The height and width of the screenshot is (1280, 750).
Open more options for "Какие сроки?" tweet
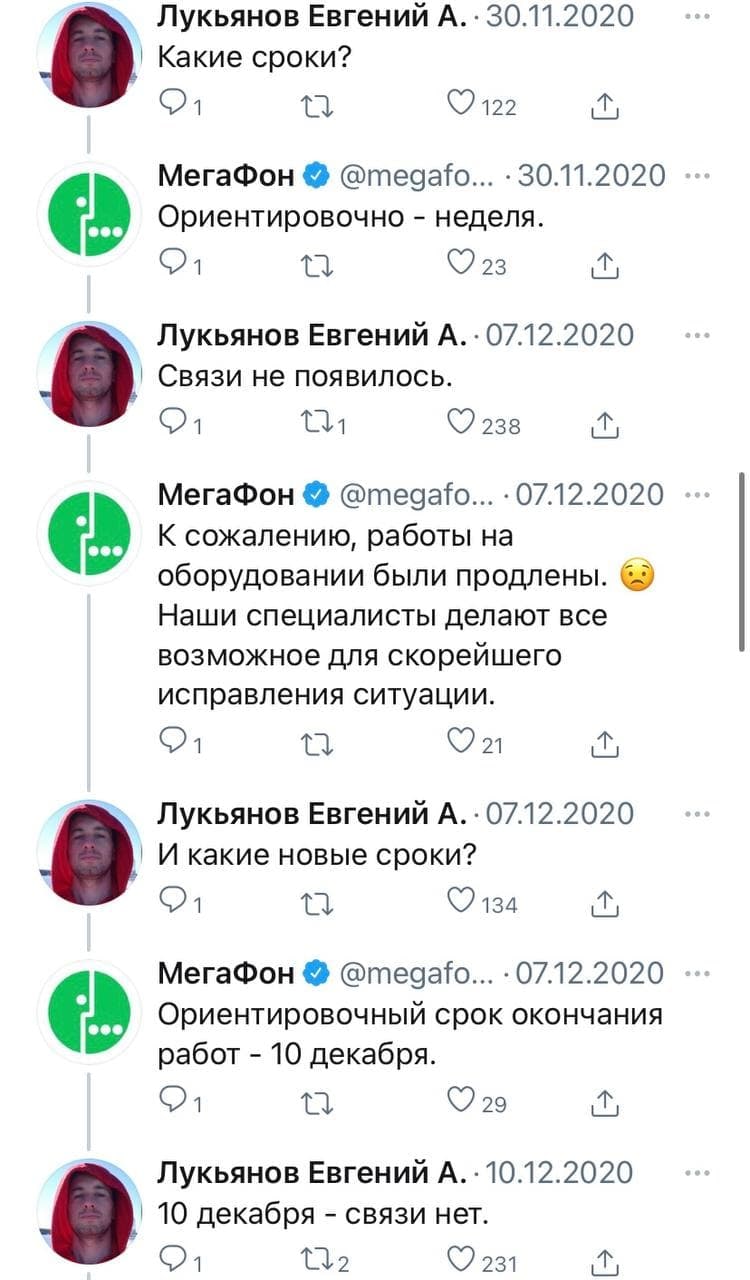(696, 17)
